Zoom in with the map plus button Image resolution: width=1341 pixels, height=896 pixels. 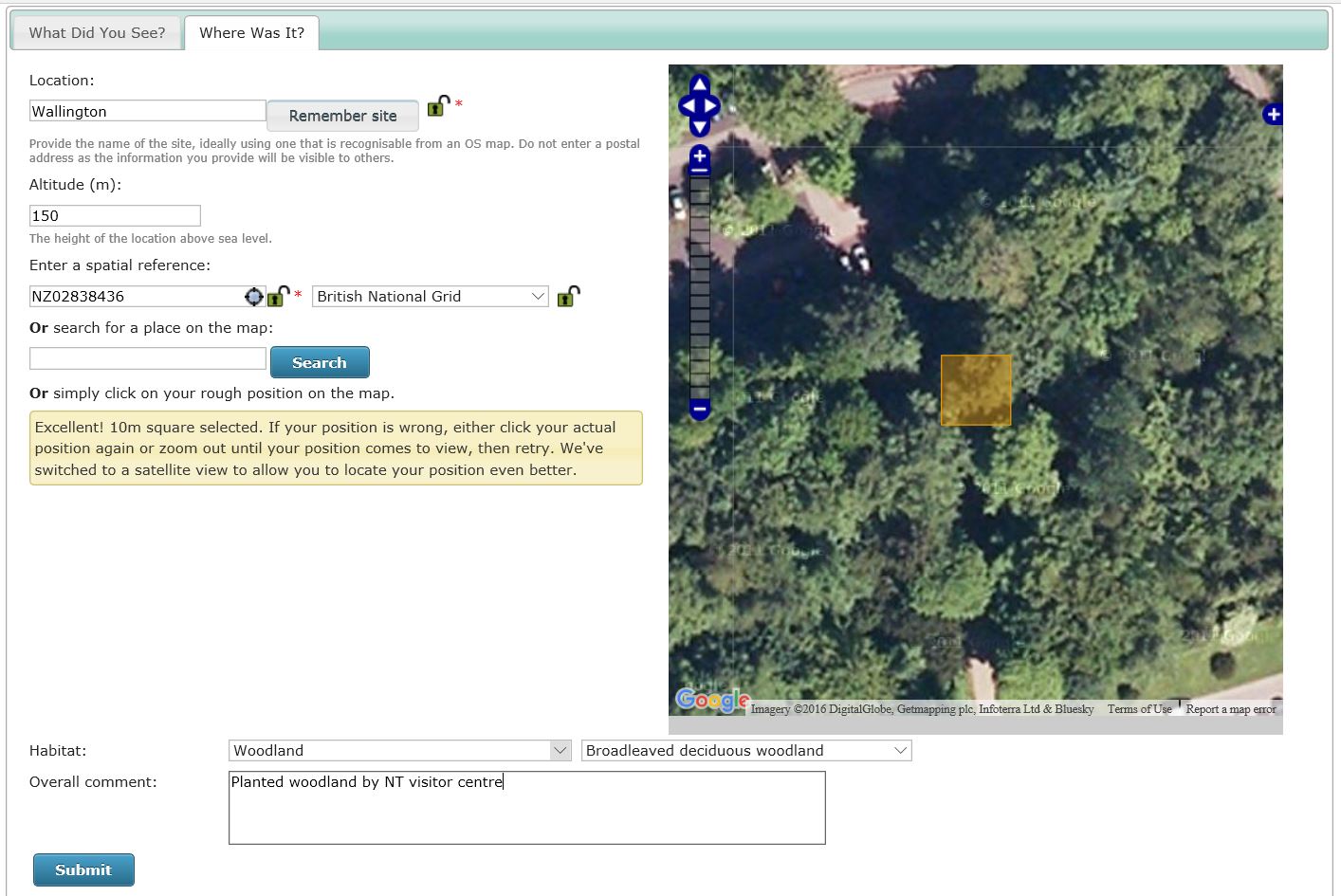pyautogui.click(x=699, y=155)
